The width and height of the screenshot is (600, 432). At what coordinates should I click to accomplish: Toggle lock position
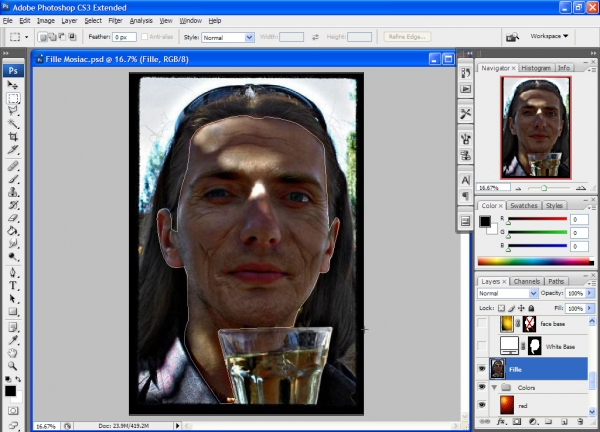coord(521,308)
